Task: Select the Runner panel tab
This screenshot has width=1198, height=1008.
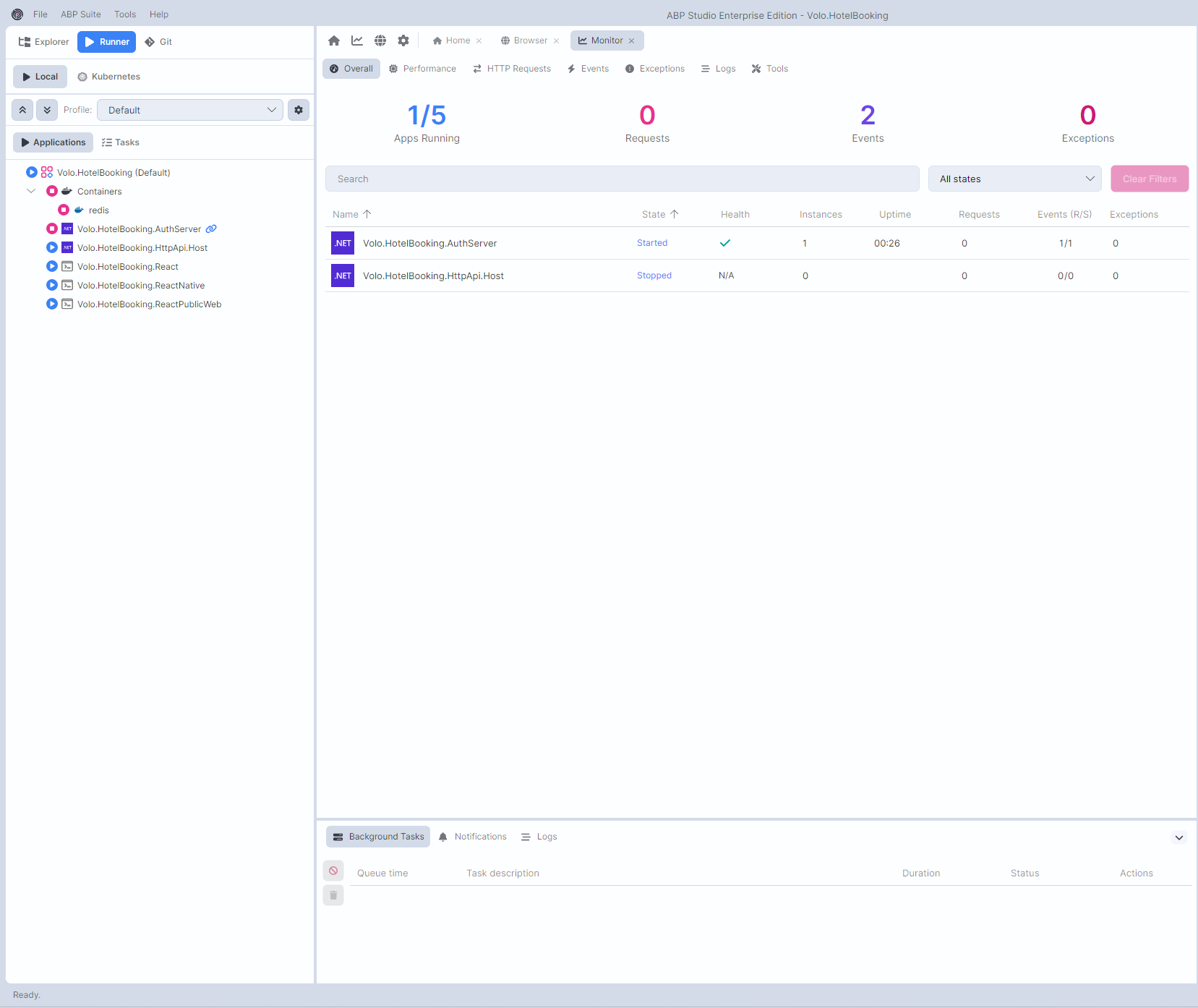Action: [107, 42]
